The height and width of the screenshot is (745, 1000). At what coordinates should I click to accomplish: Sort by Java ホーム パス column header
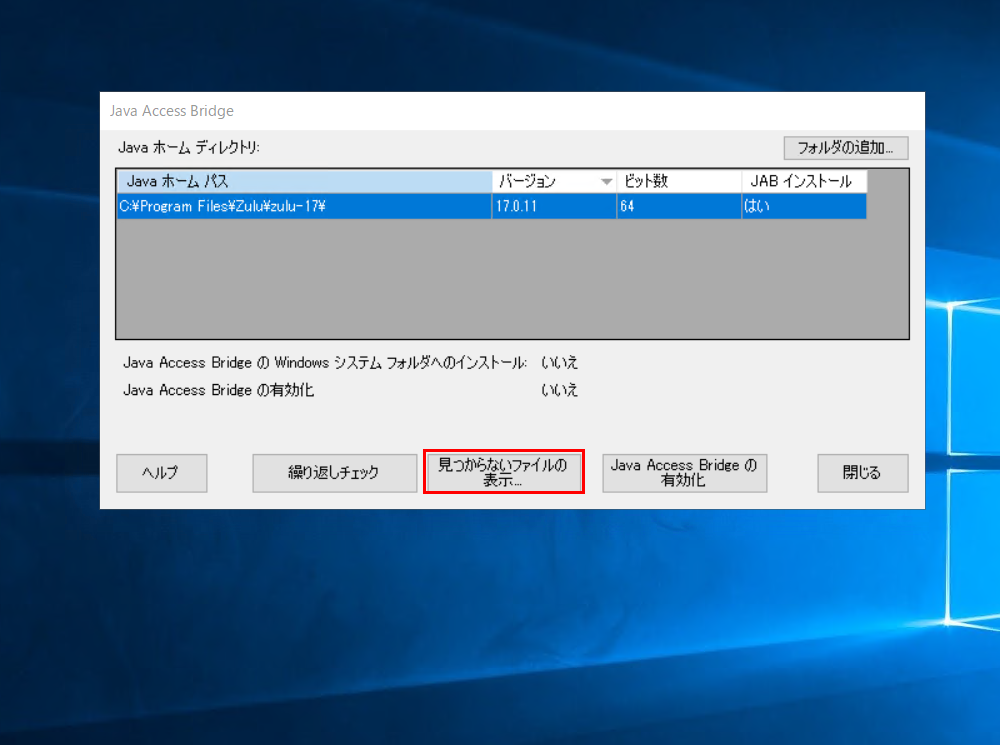[x=304, y=181]
